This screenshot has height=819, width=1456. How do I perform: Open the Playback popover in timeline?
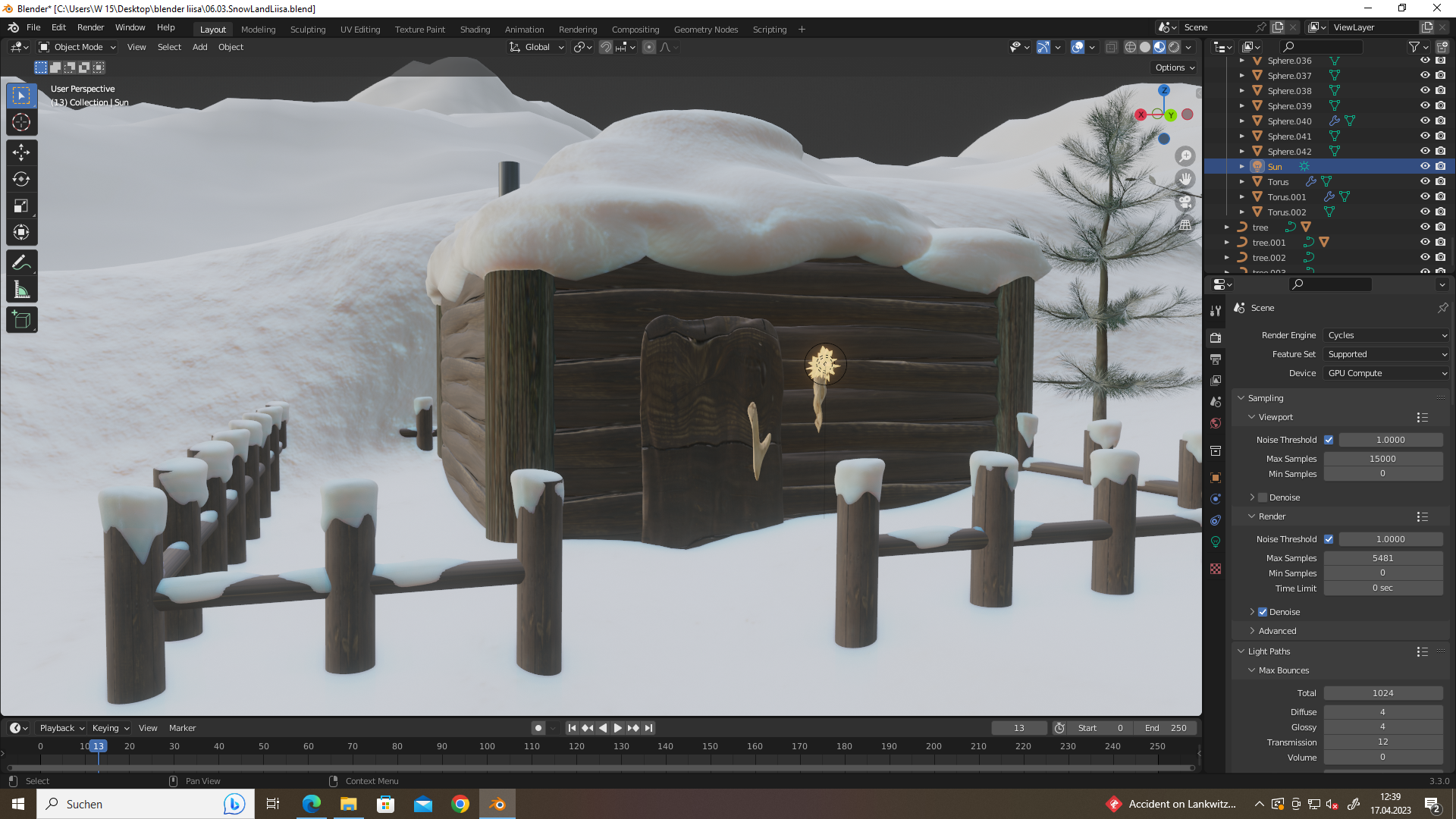coord(61,728)
